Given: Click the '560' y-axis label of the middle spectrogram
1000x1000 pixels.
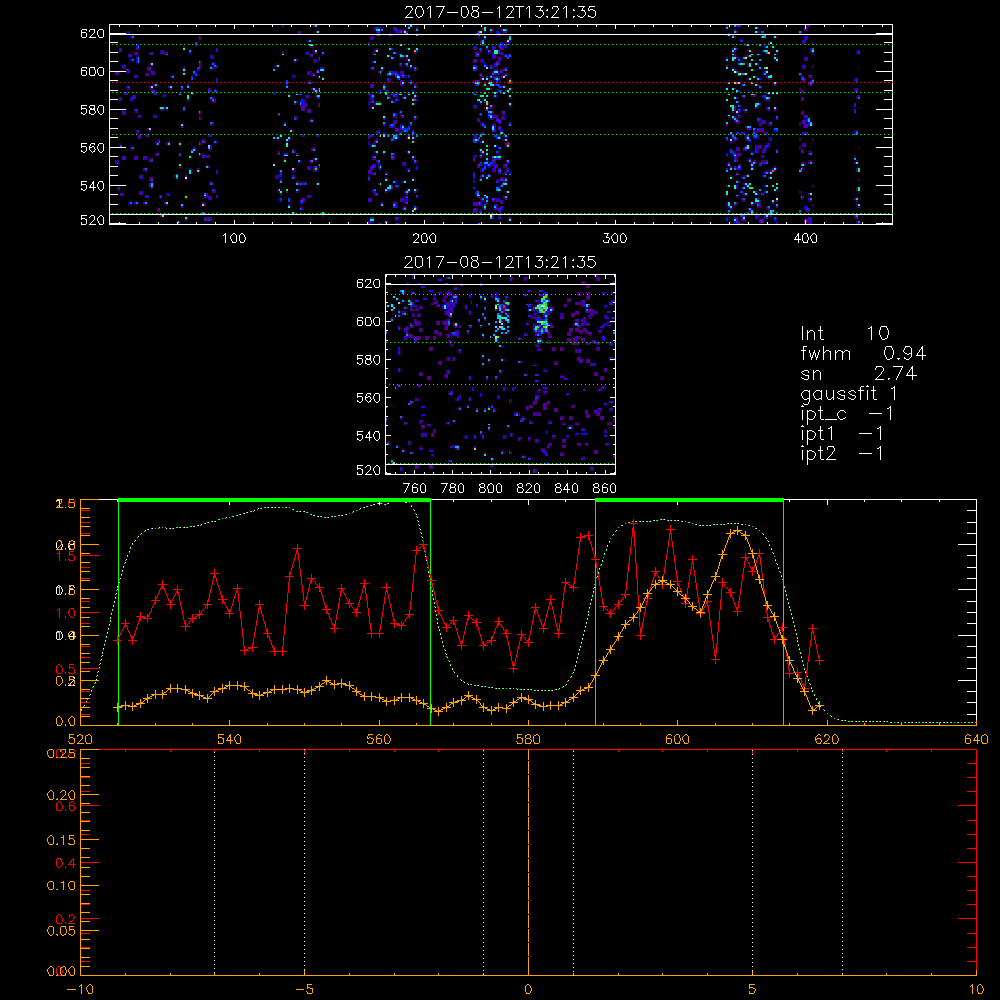Looking at the screenshot, I should coord(368,398).
